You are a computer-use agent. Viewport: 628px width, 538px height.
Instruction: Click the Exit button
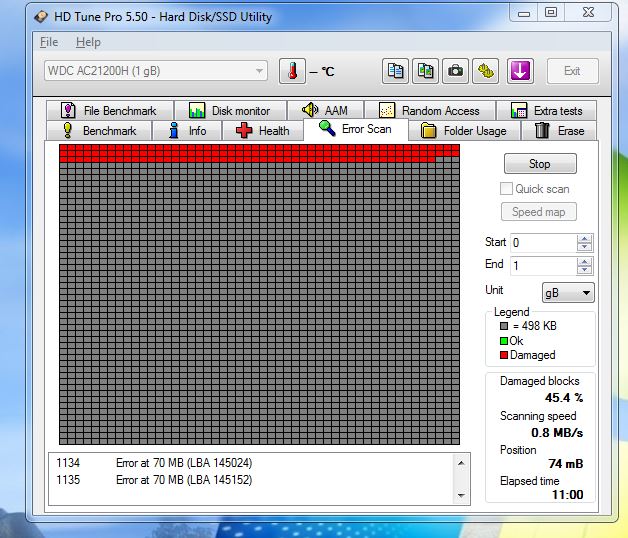(x=572, y=71)
